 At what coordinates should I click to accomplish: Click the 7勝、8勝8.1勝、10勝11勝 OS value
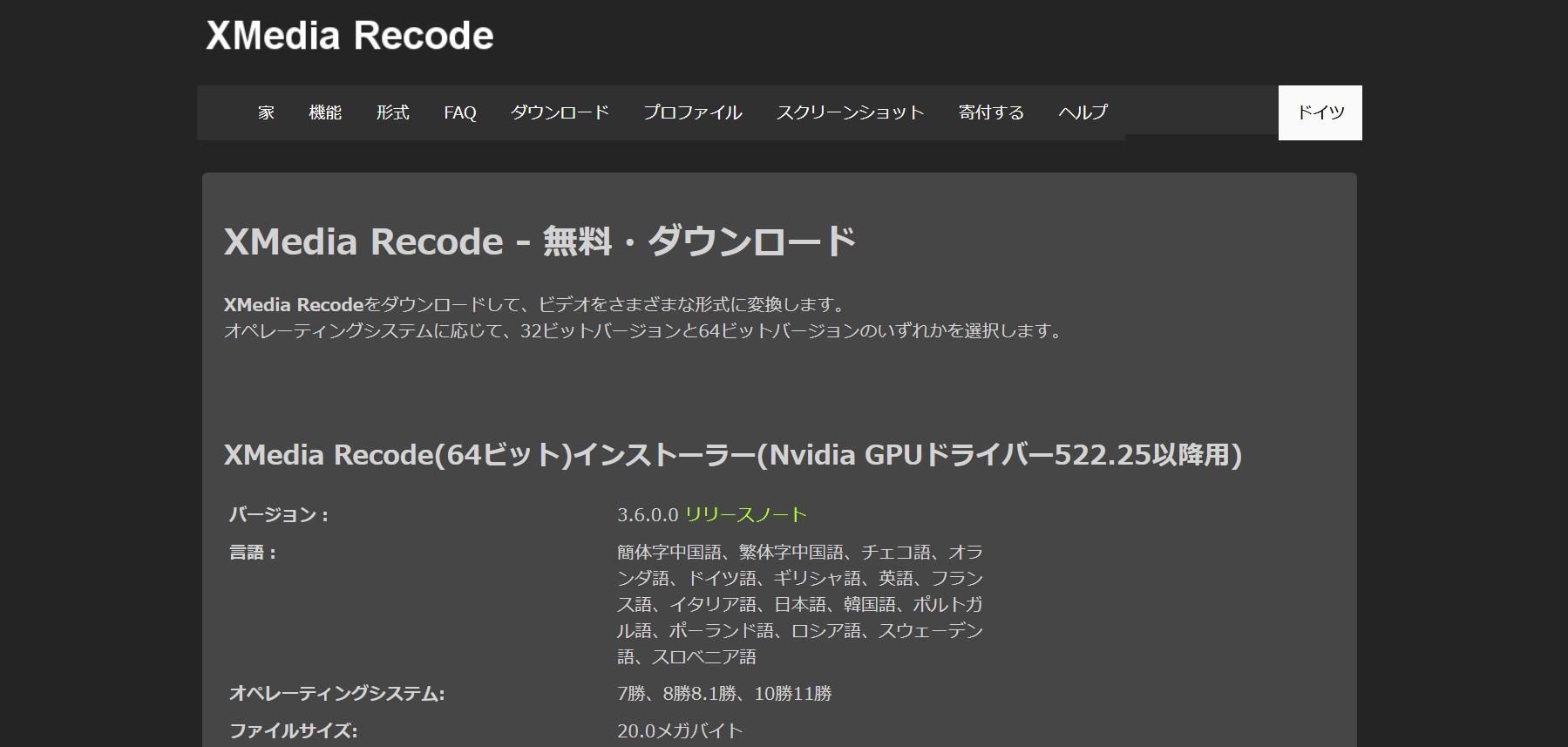tap(724, 693)
